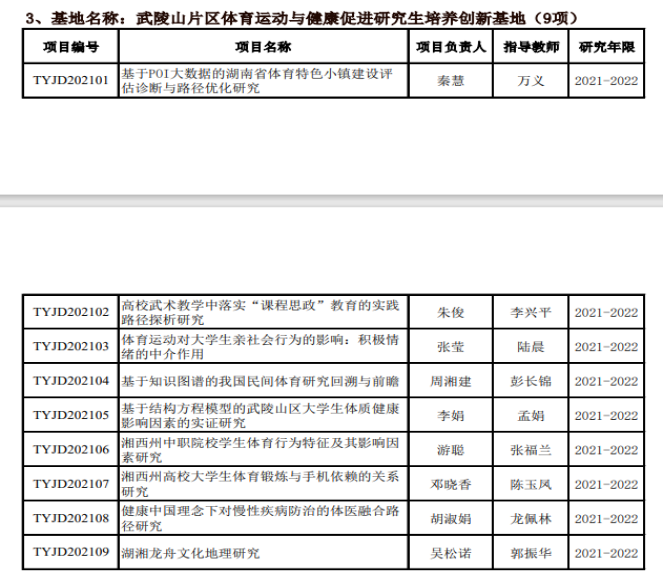
Task: Click project leader name 胡淑娟
Action: (x=451, y=519)
